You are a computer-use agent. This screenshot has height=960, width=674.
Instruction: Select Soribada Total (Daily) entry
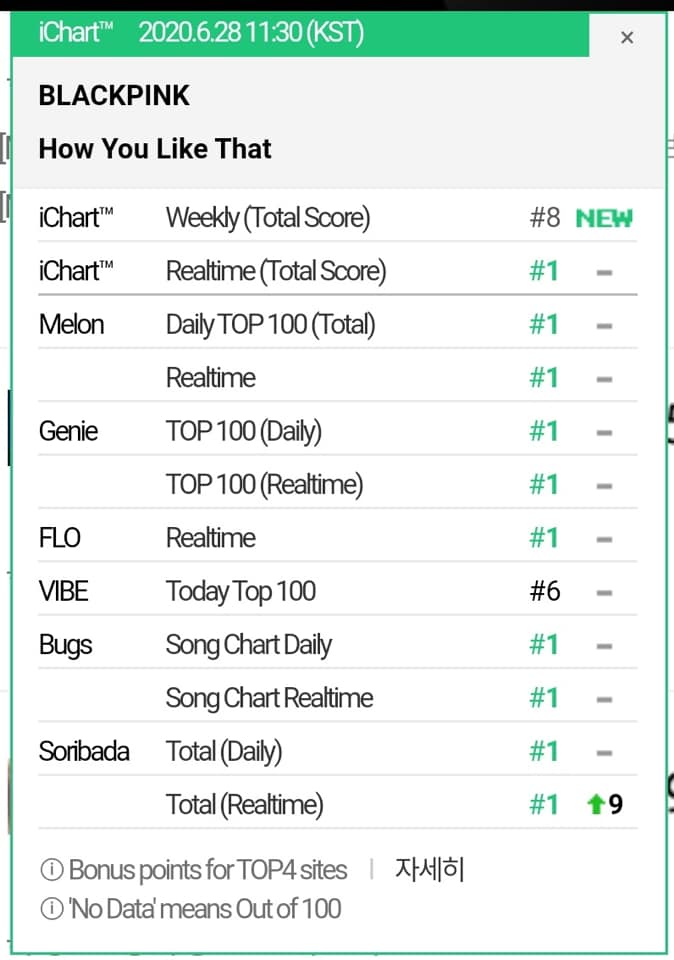(224, 751)
